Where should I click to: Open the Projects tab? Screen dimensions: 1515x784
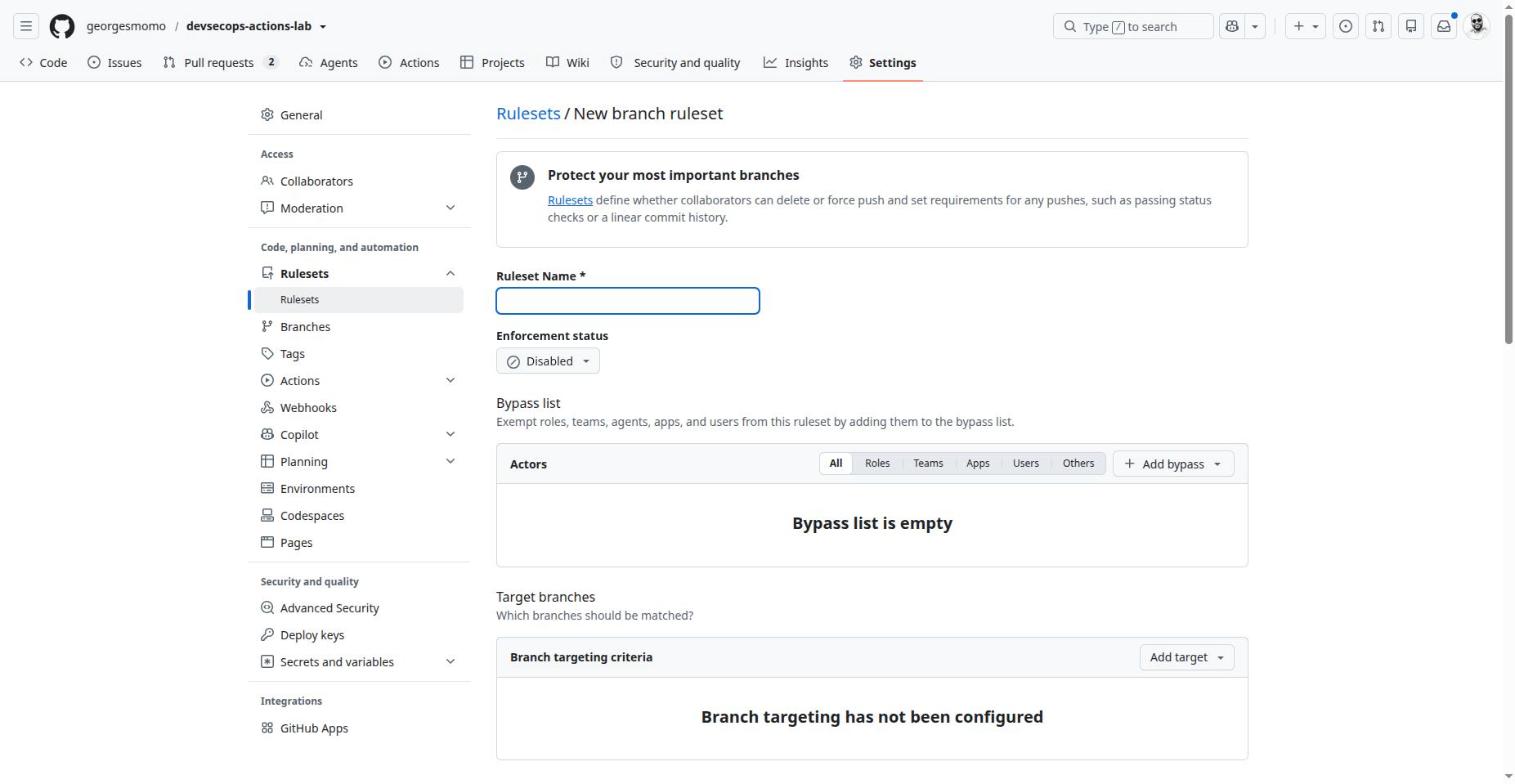492,62
